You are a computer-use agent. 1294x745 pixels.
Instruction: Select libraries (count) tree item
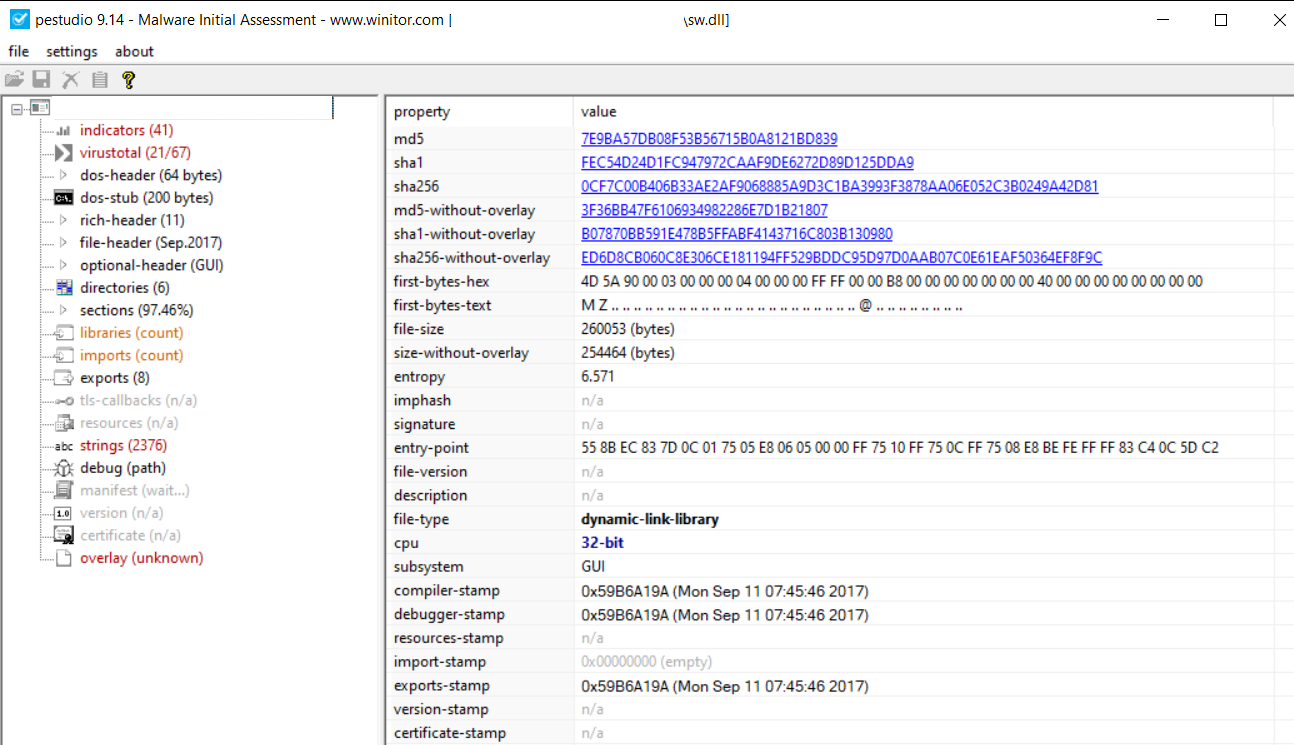tap(132, 333)
